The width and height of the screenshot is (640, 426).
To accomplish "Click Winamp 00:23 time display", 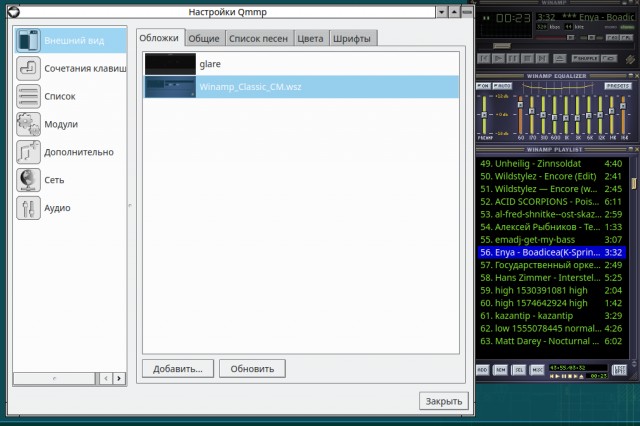I will tap(513, 18).
